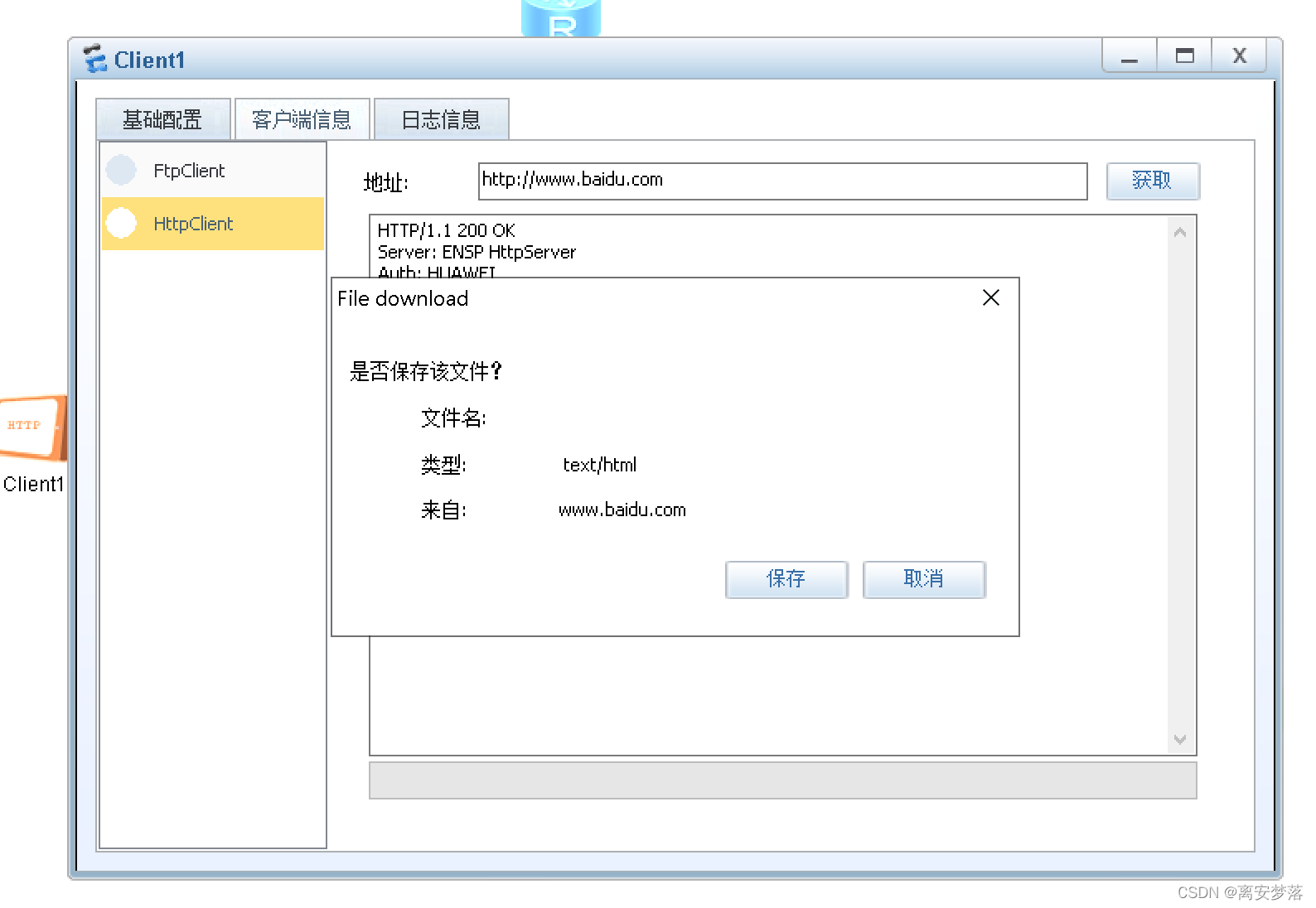This screenshot has height=908, width=1316.
Task: Close the Client1 window
Action: pyautogui.click(x=1239, y=56)
